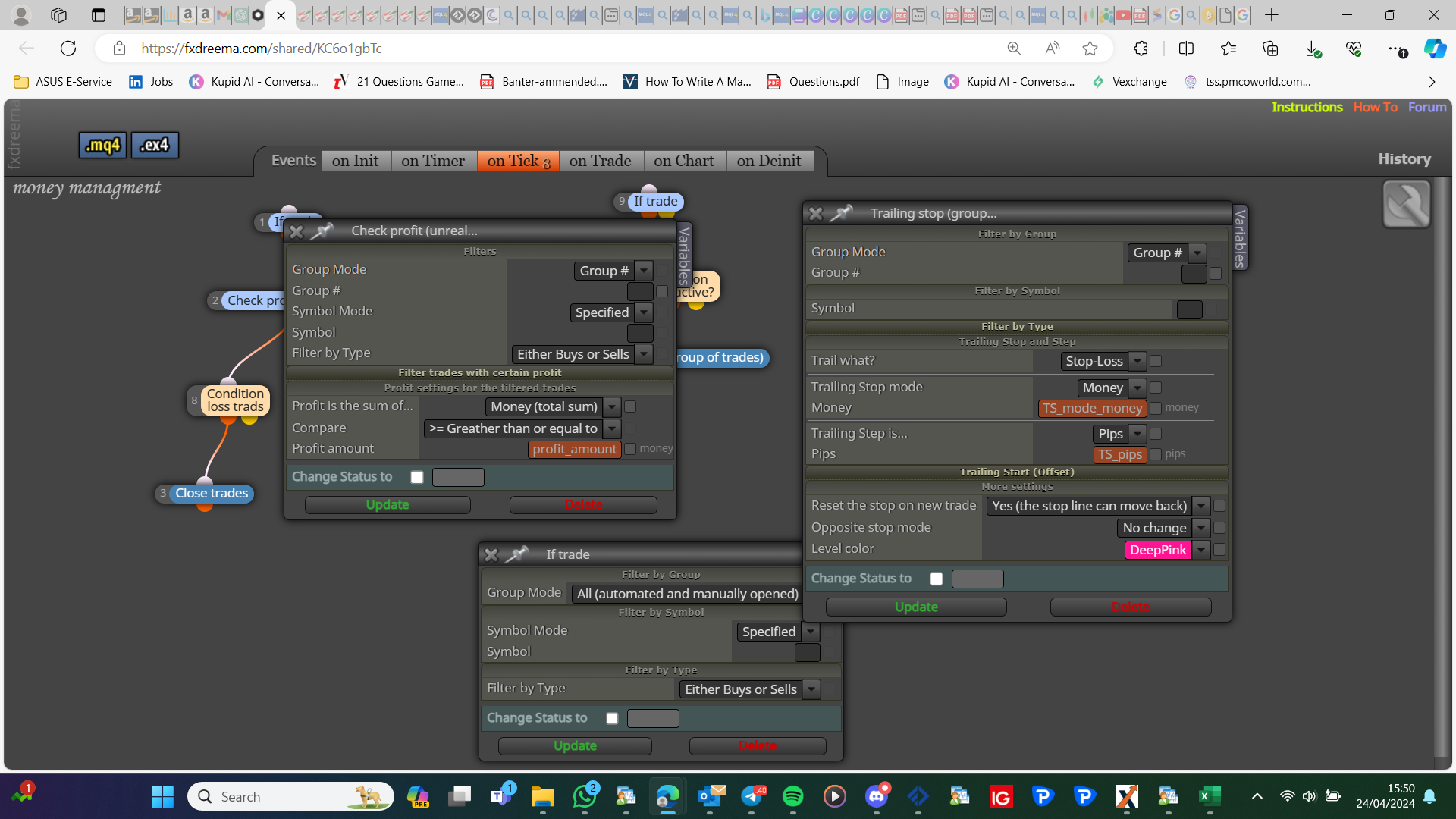
Task: Tick checkbox beside profit_amount value
Action: click(x=629, y=449)
